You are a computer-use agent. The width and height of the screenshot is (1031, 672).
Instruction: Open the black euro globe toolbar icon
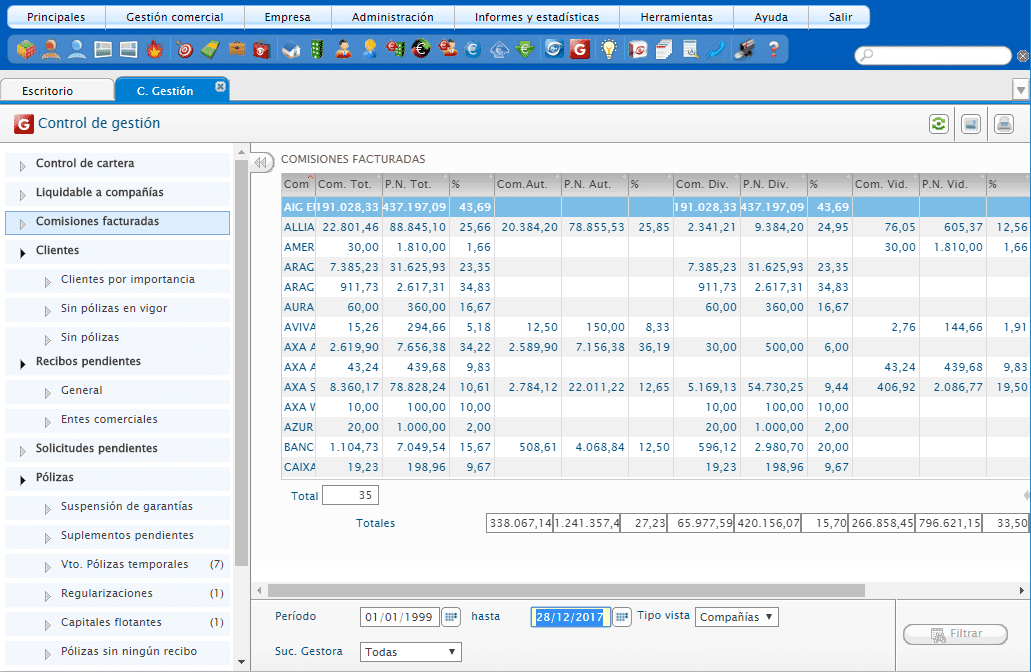pos(421,49)
